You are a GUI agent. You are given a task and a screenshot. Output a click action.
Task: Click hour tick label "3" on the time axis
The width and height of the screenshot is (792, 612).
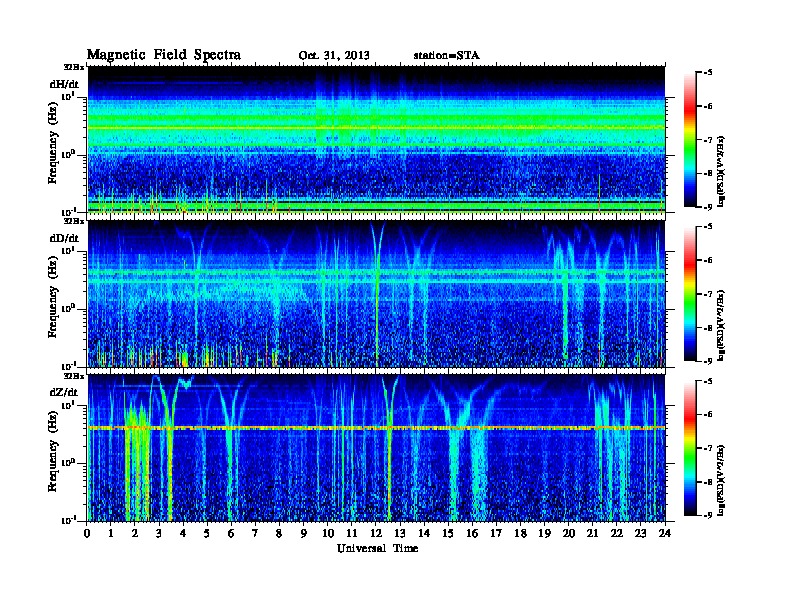[x=159, y=534]
